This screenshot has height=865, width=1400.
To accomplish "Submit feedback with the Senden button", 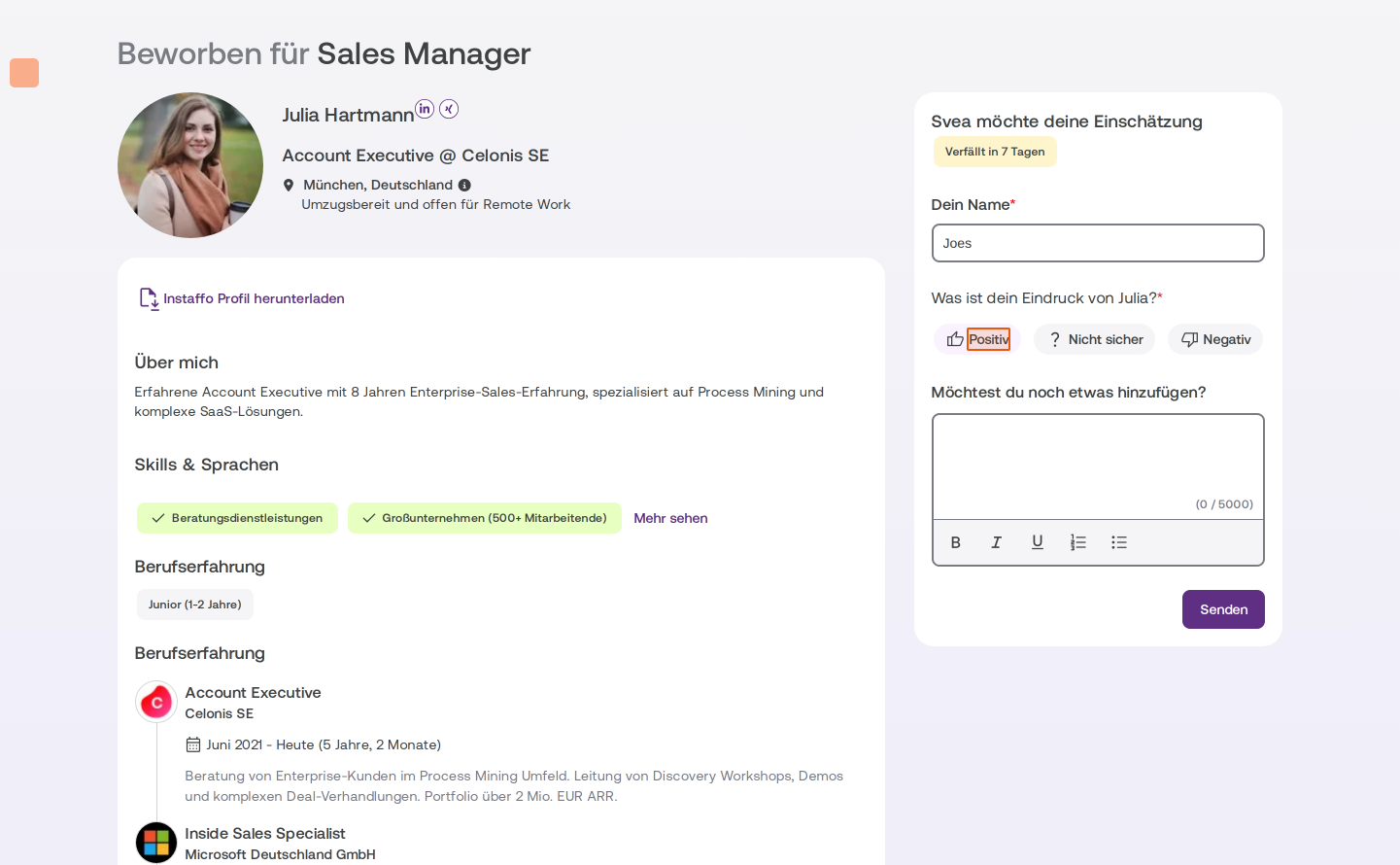I will [1223, 609].
